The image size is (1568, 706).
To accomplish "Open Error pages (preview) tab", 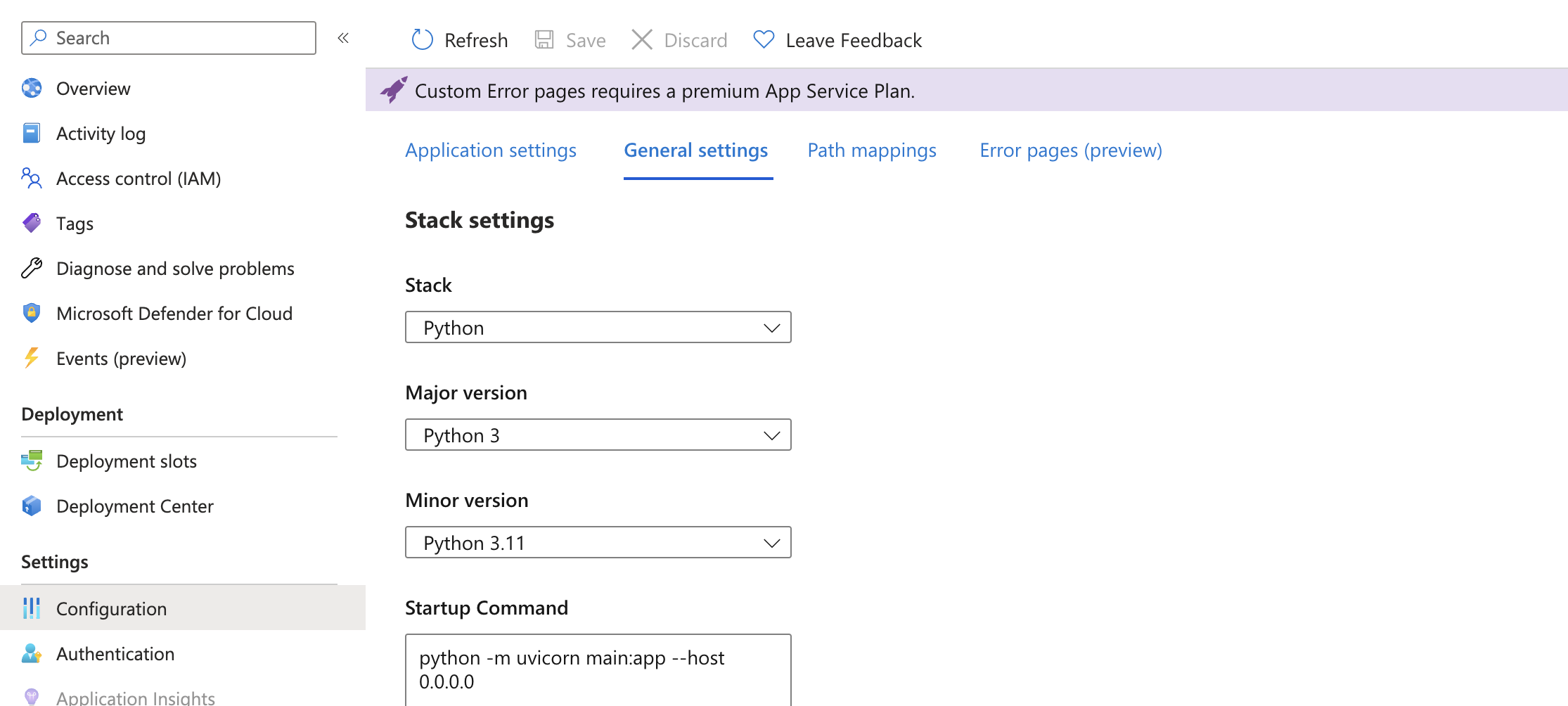I will pos(1071,150).
